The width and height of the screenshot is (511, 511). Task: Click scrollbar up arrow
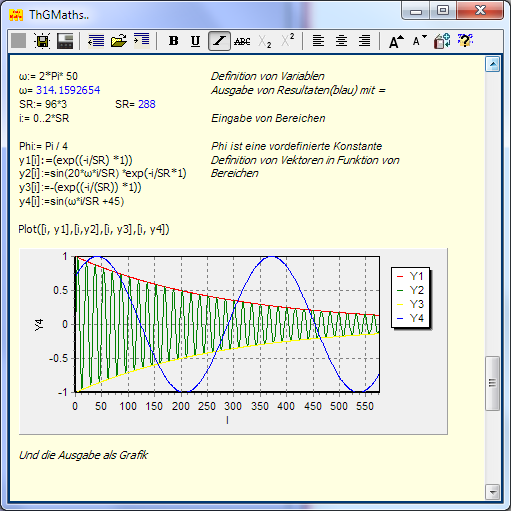pos(492,64)
